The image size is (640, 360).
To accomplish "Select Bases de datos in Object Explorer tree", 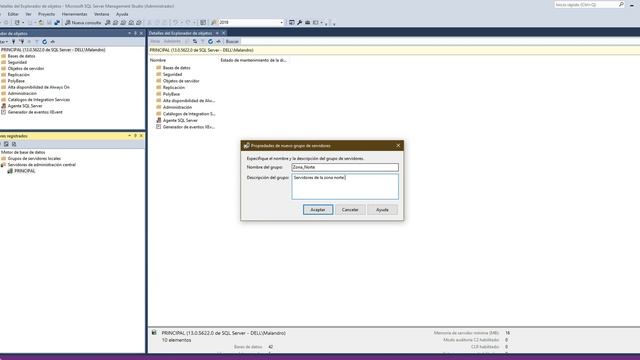I will tap(21, 56).
